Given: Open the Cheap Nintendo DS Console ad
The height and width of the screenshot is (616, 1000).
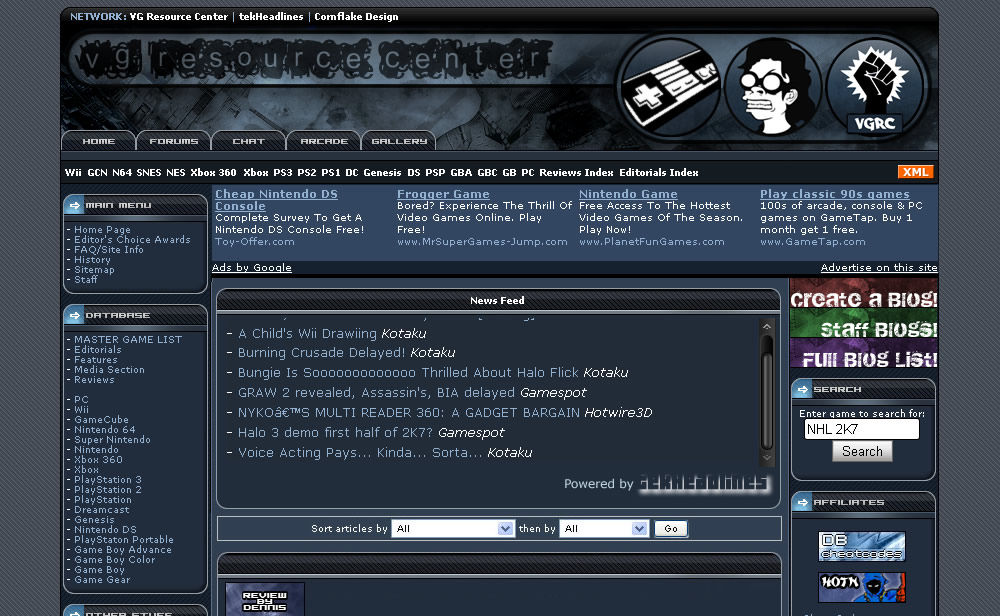Looking at the screenshot, I should pos(276,200).
